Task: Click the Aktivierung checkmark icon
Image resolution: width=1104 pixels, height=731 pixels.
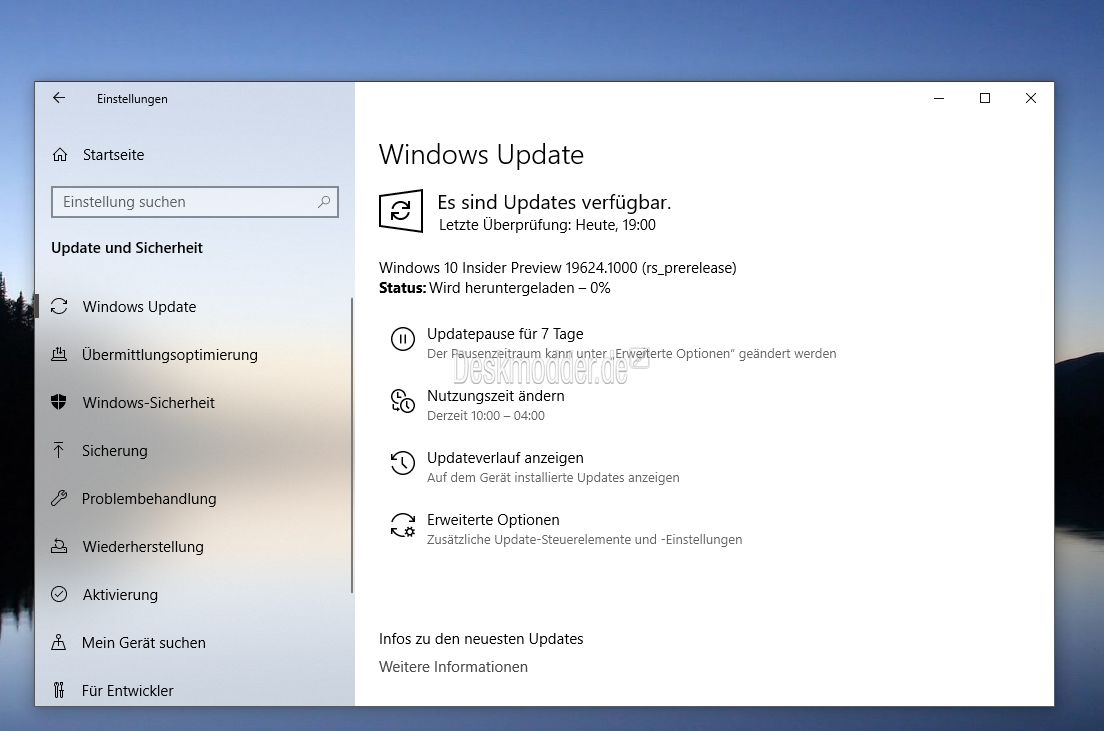Action: pyautogui.click(x=59, y=594)
